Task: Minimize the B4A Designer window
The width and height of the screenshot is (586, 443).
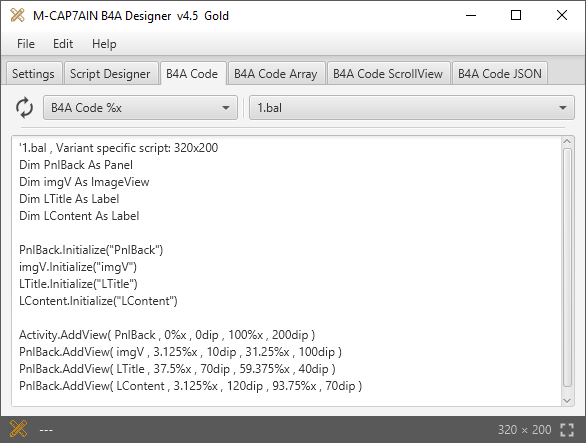Action: click(471, 15)
